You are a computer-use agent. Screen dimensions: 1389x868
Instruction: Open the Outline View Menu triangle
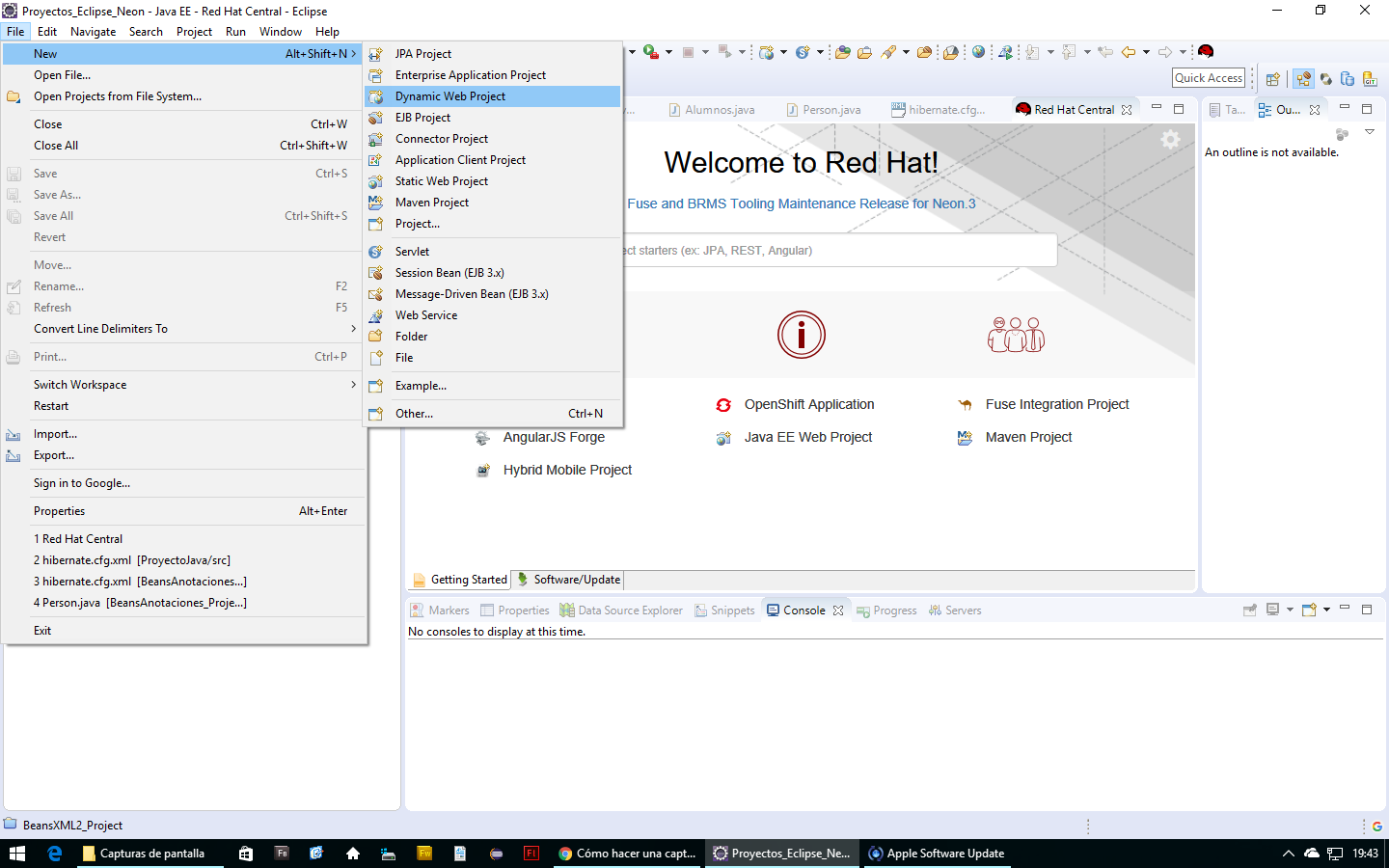click(x=1370, y=132)
